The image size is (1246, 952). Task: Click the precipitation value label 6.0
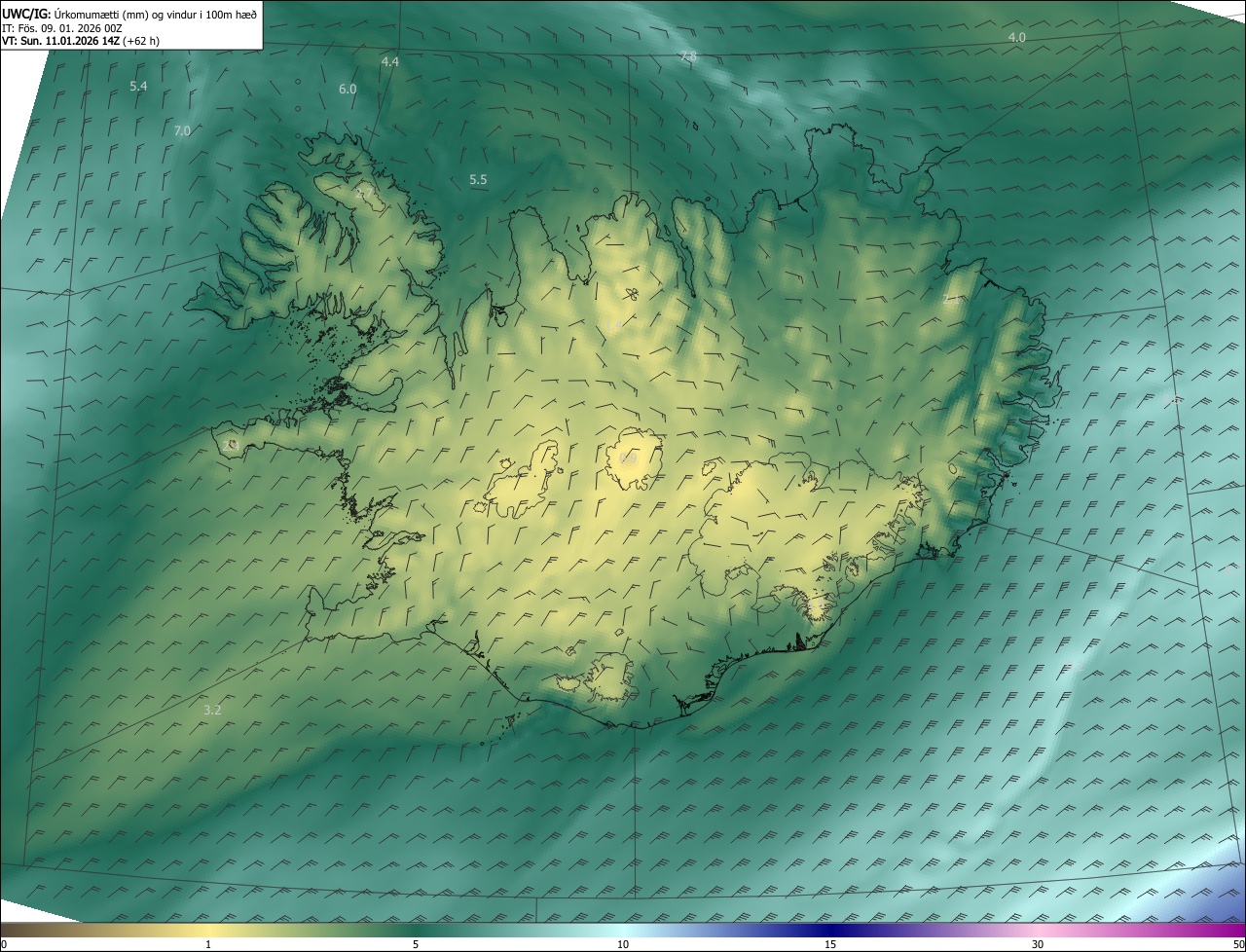pyautogui.click(x=348, y=89)
